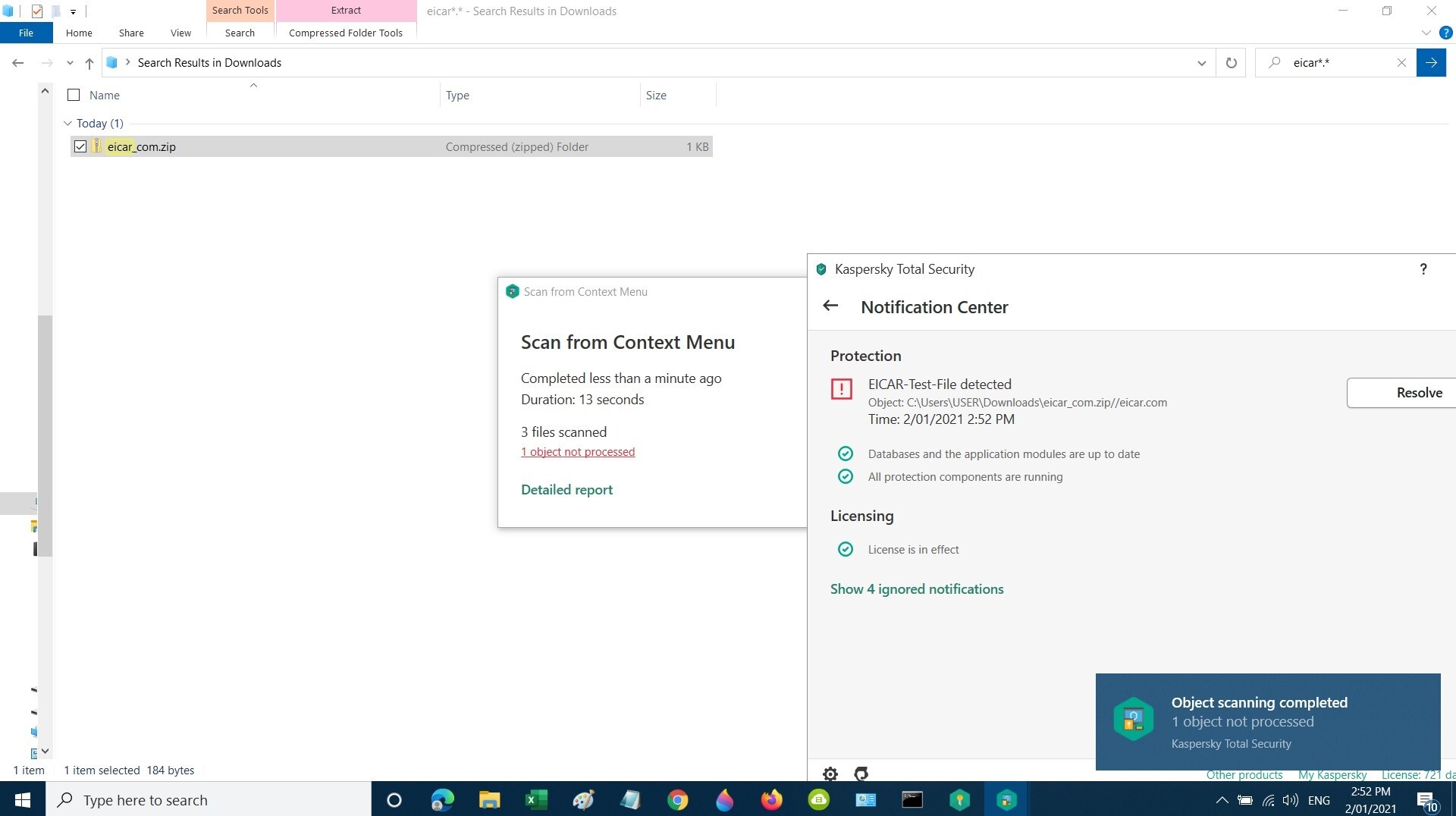Open Command Prompt from taskbar
Image resolution: width=1456 pixels, height=816 pixels.
click(x=912, y=799)
